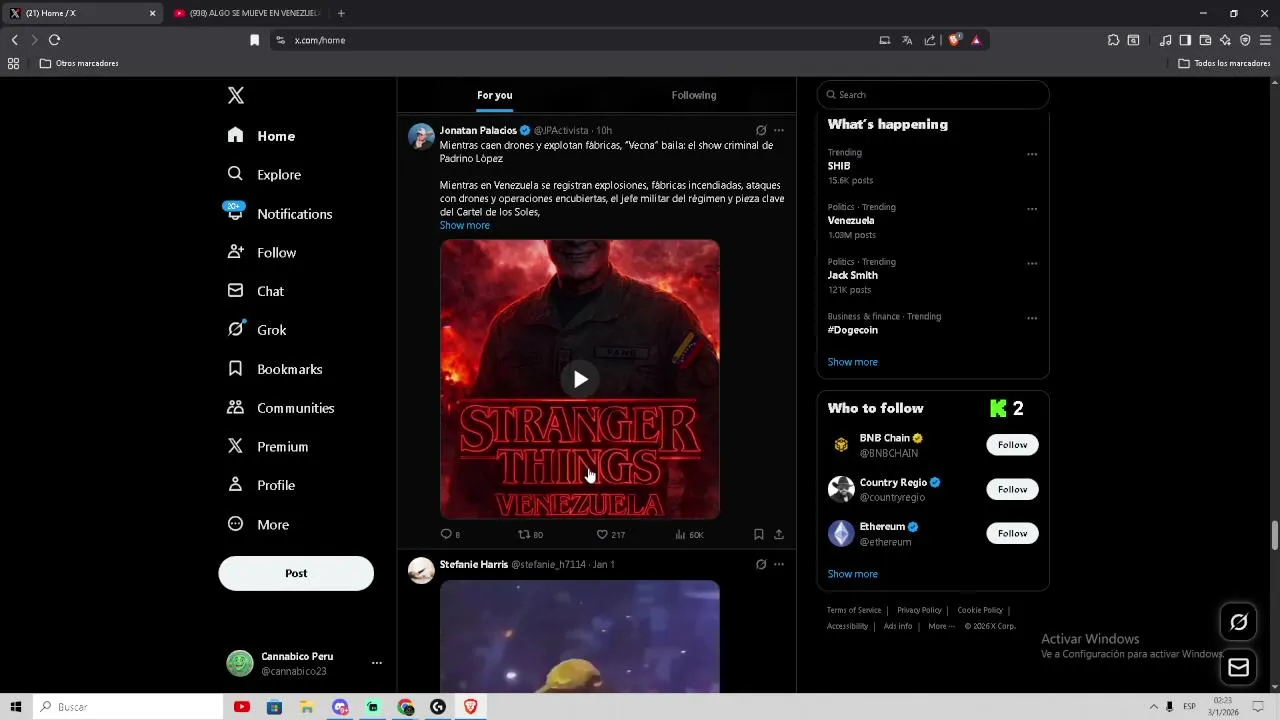
Task: Show more of Jonatan Palacios post text
Action: pos(465,225)
